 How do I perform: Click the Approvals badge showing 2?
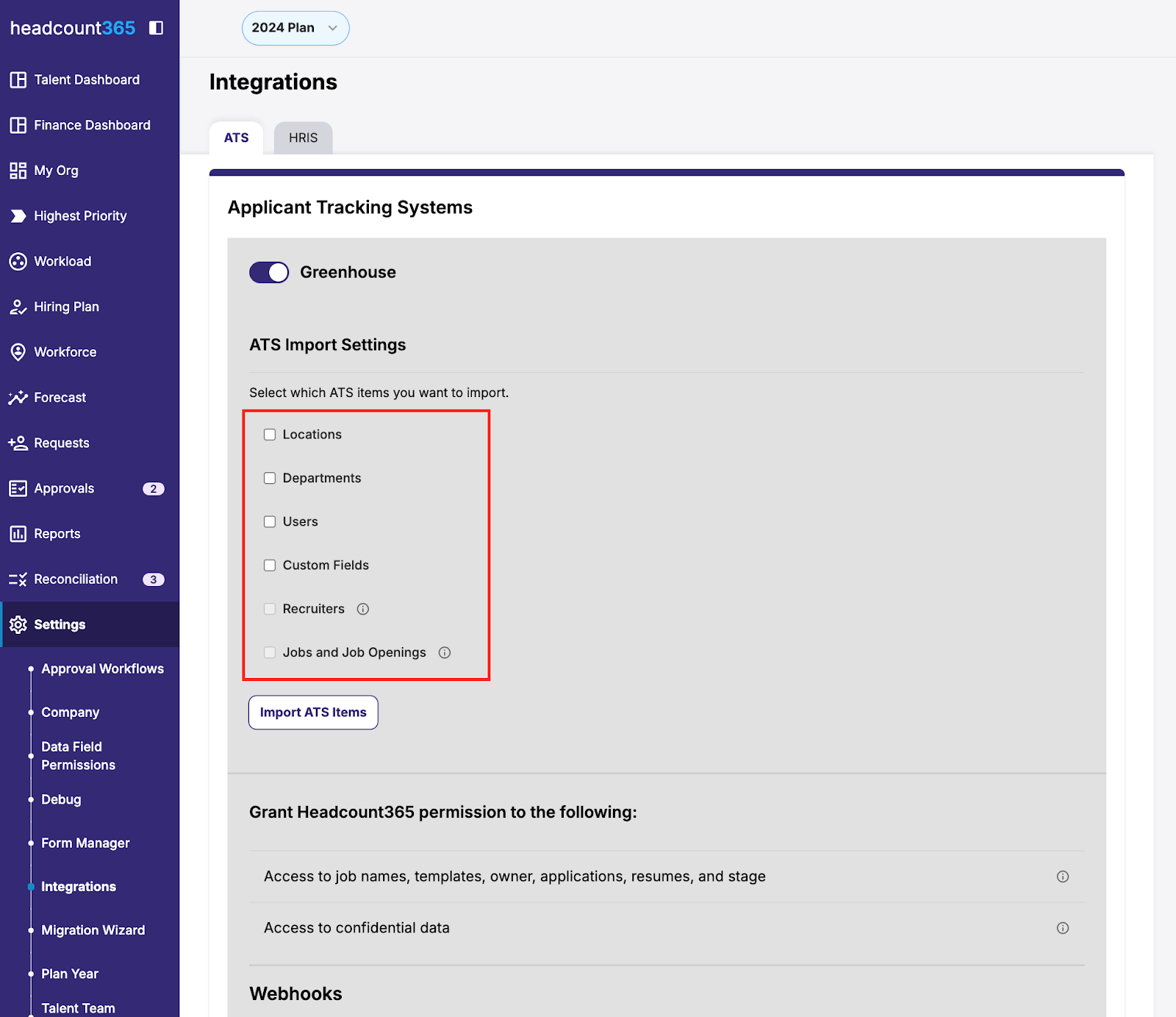click(154, 489)
